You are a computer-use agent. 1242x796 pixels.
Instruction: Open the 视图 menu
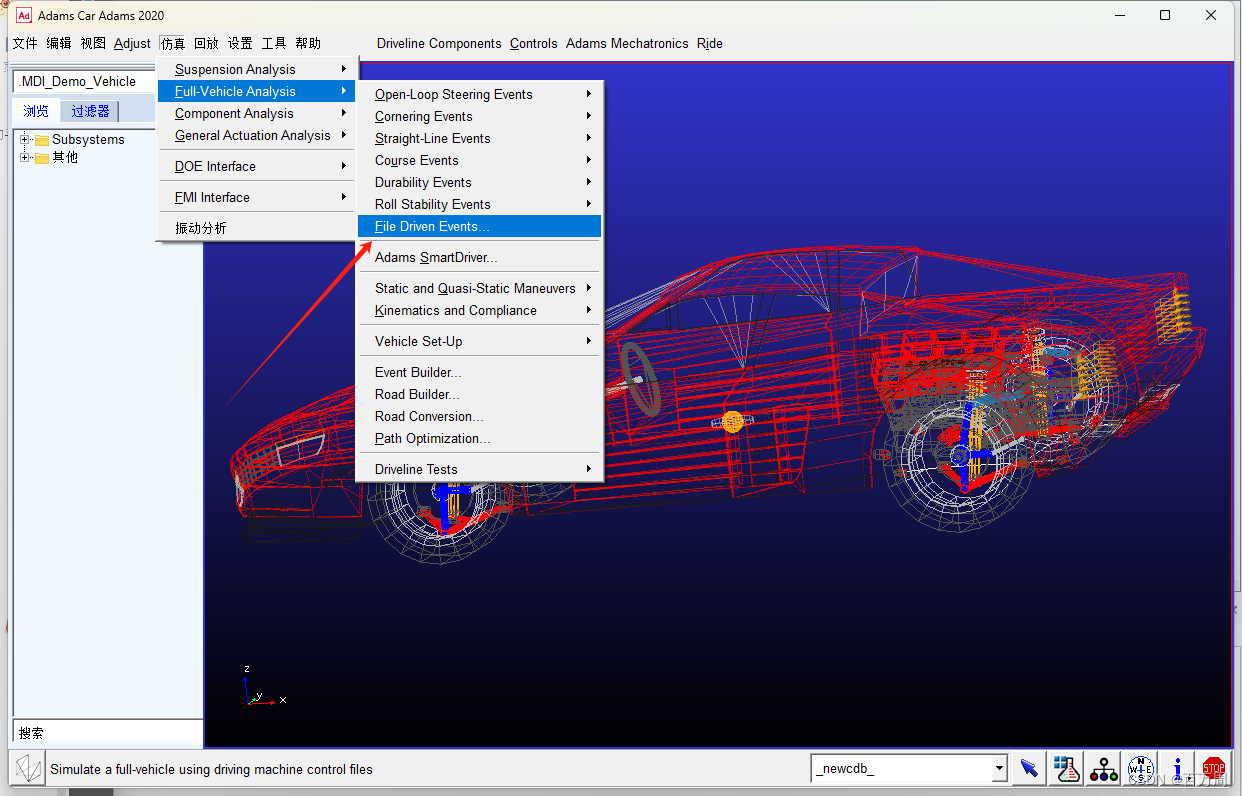(93, 43)
